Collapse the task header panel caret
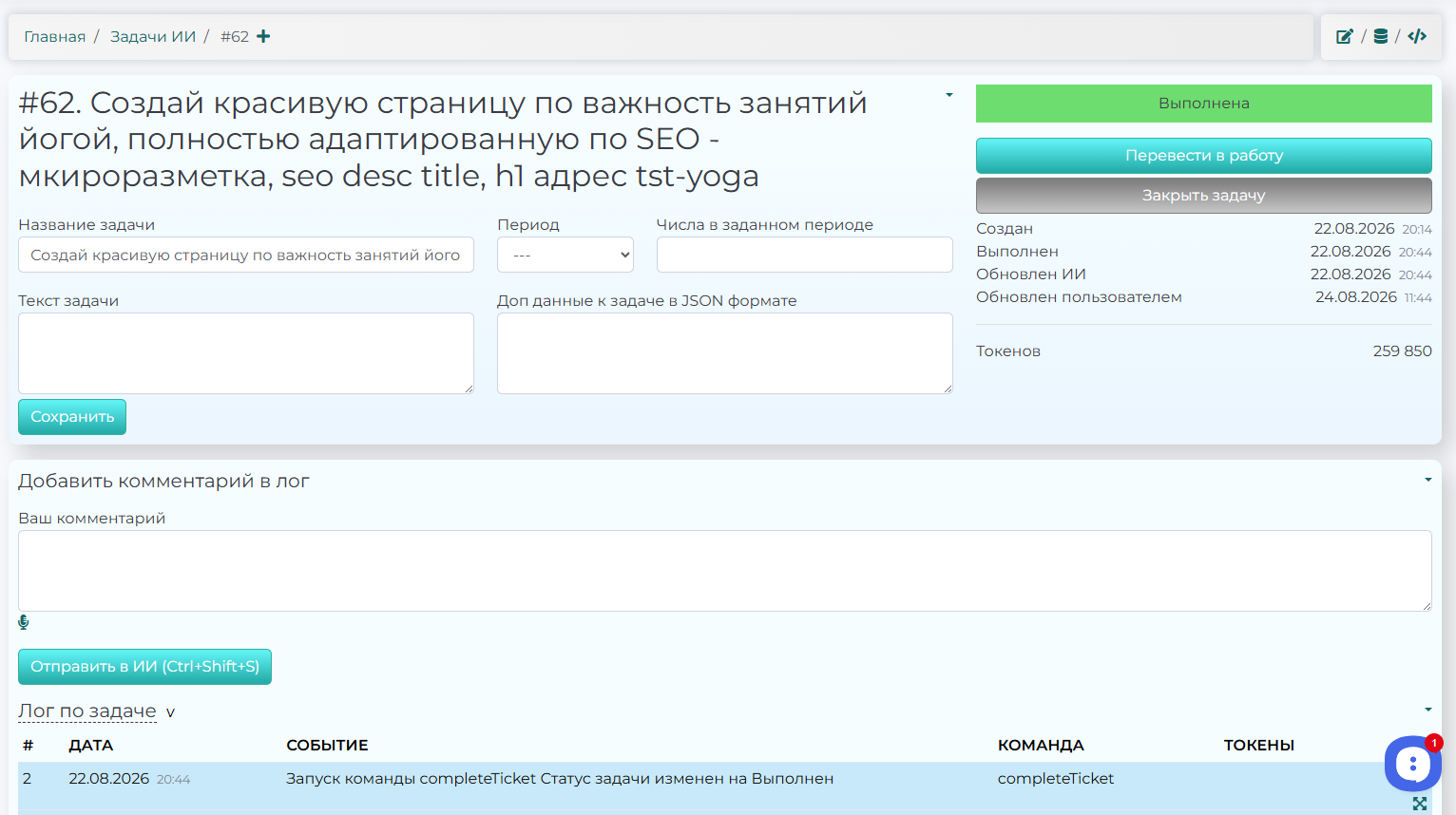Screen dimensions: 1456x815 coord(948,95)
